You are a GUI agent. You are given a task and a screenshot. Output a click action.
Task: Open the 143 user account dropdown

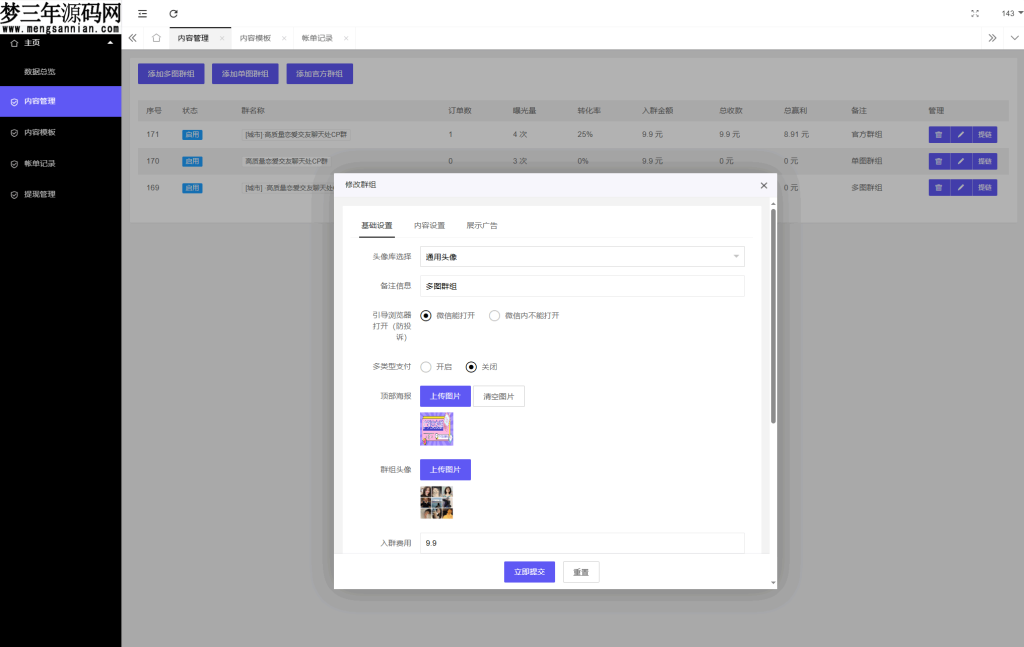click(x=1011, y=13)
